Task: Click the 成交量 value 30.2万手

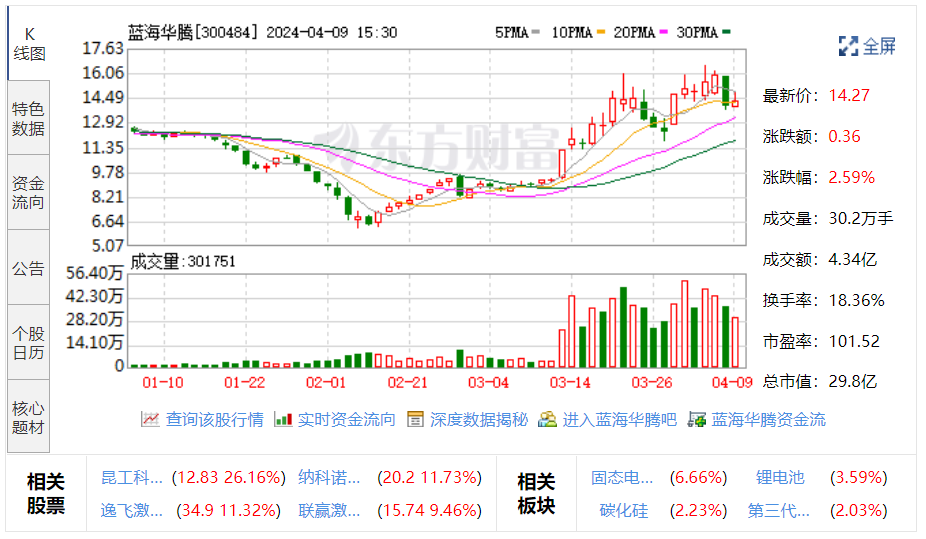Action: (x=860, y=218)
